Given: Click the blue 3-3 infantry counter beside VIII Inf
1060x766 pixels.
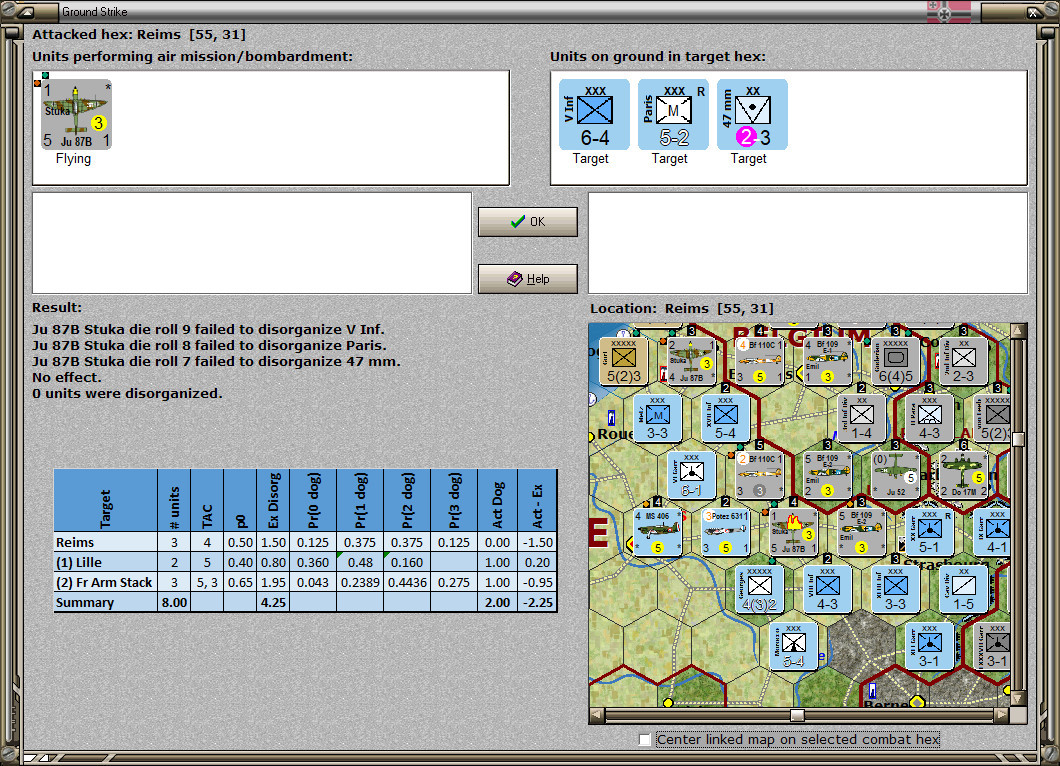Looking at the screenshot, I should coord(895,589).
